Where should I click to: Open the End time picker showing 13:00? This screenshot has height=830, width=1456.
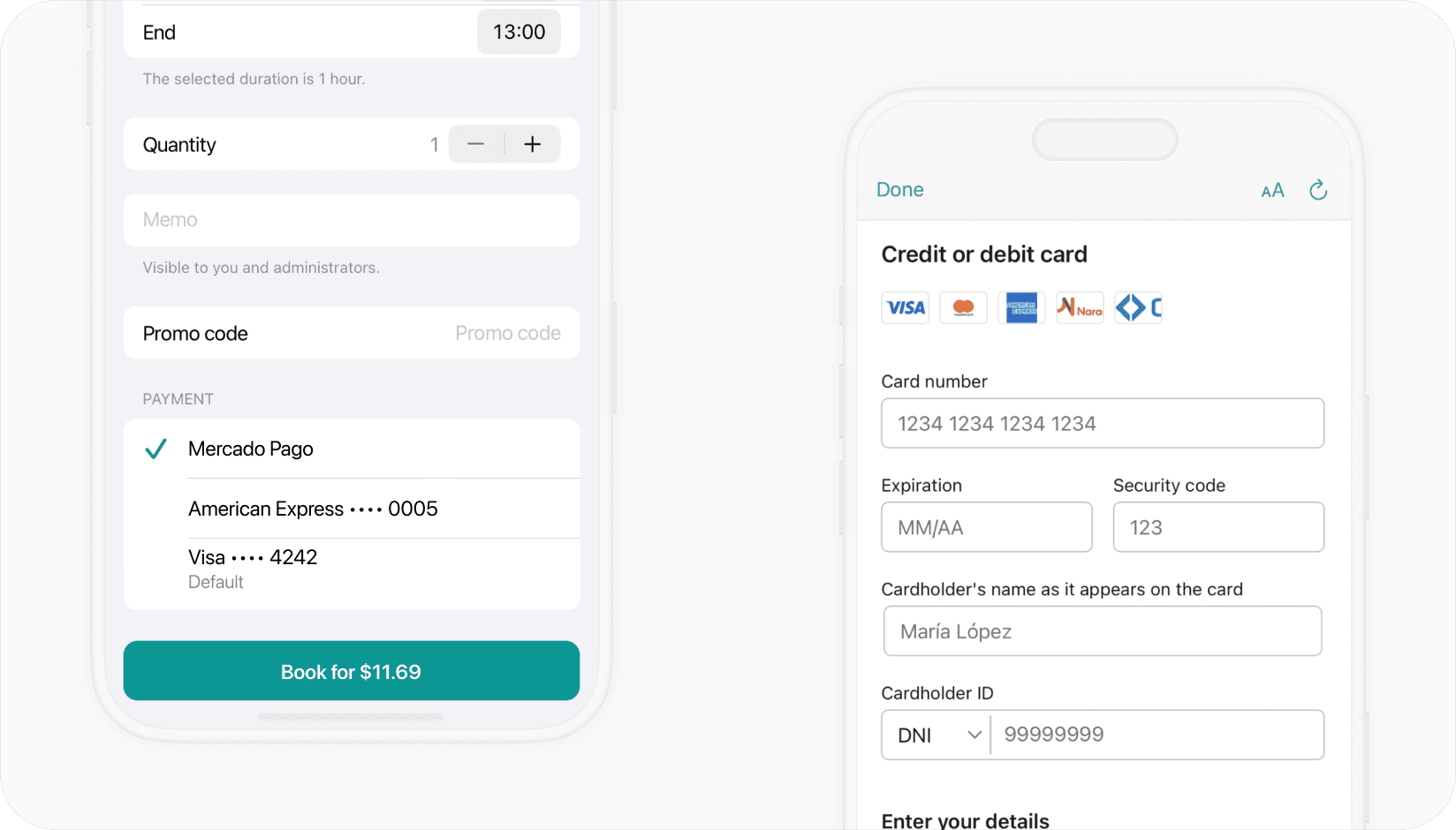[519, 32]
